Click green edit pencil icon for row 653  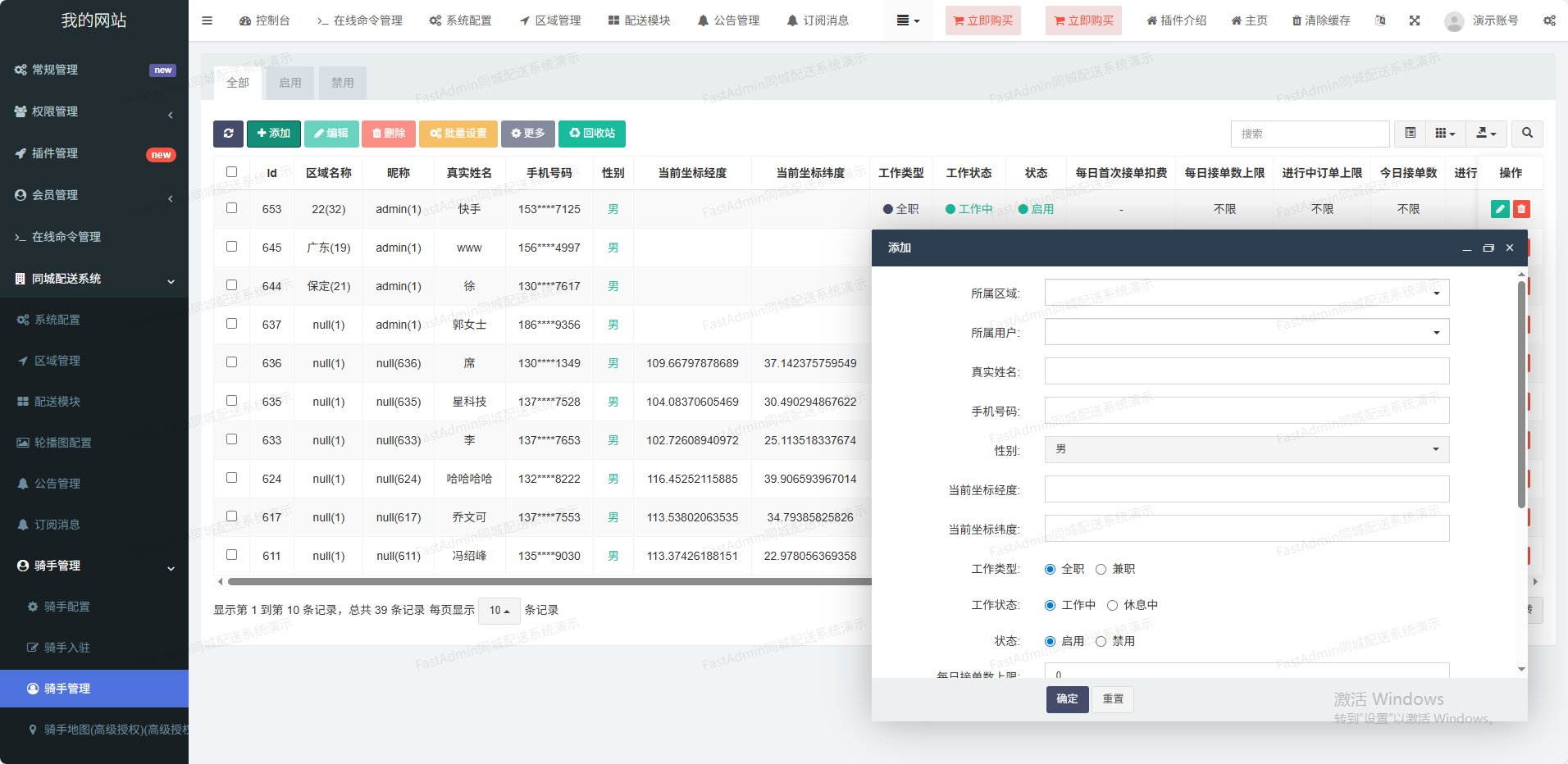point(1500,209)
